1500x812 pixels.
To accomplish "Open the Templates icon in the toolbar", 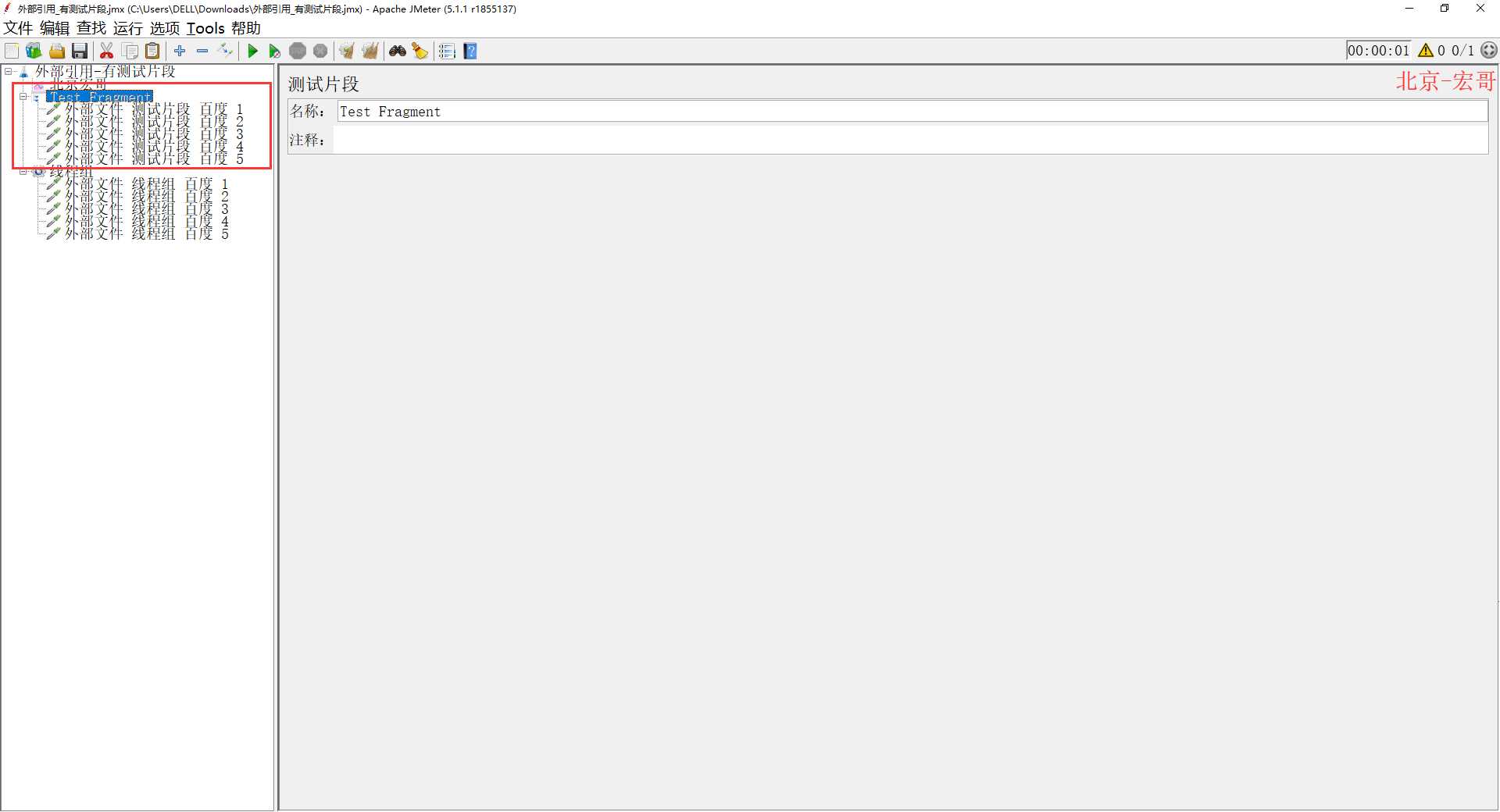I will [x=34, y=51].
